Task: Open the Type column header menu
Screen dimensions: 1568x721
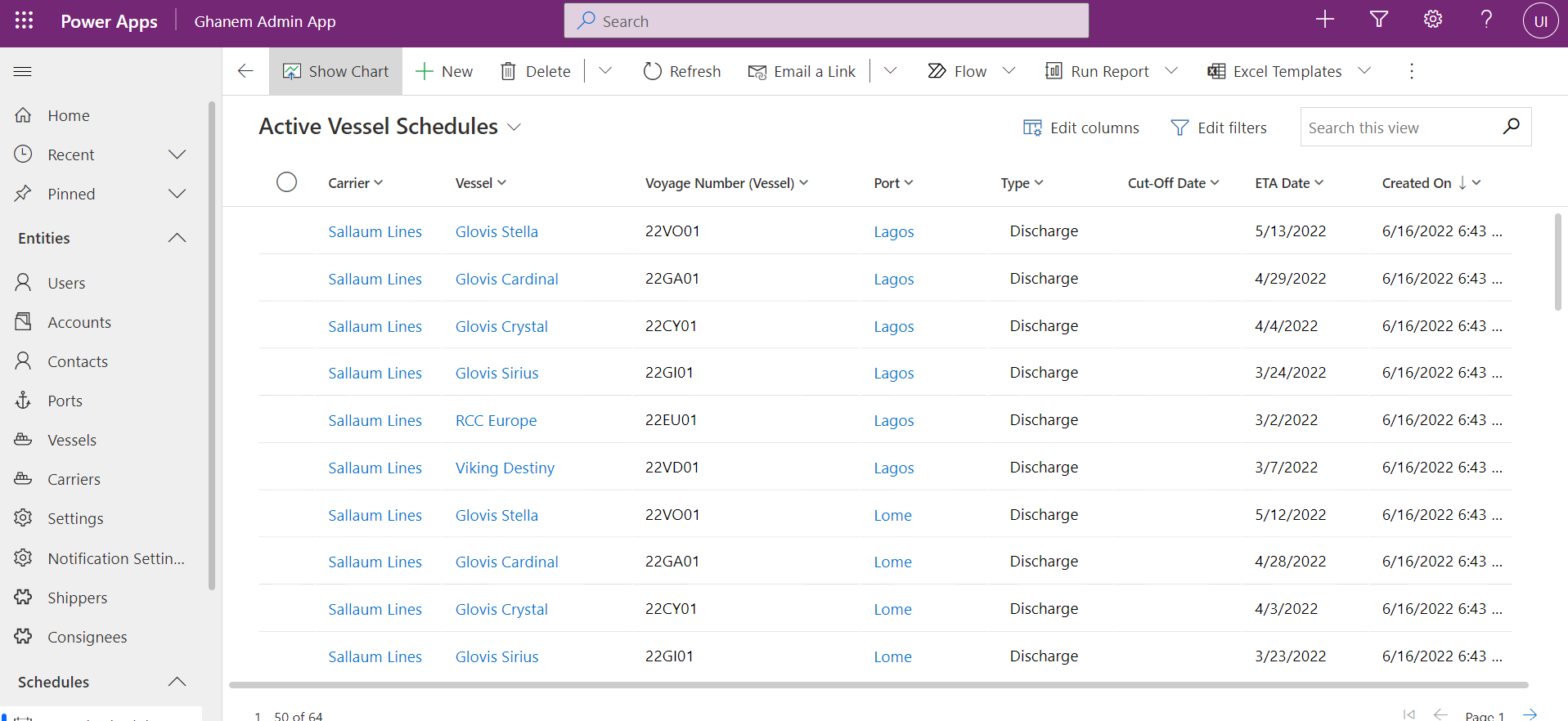Action: coord(1022,183)
